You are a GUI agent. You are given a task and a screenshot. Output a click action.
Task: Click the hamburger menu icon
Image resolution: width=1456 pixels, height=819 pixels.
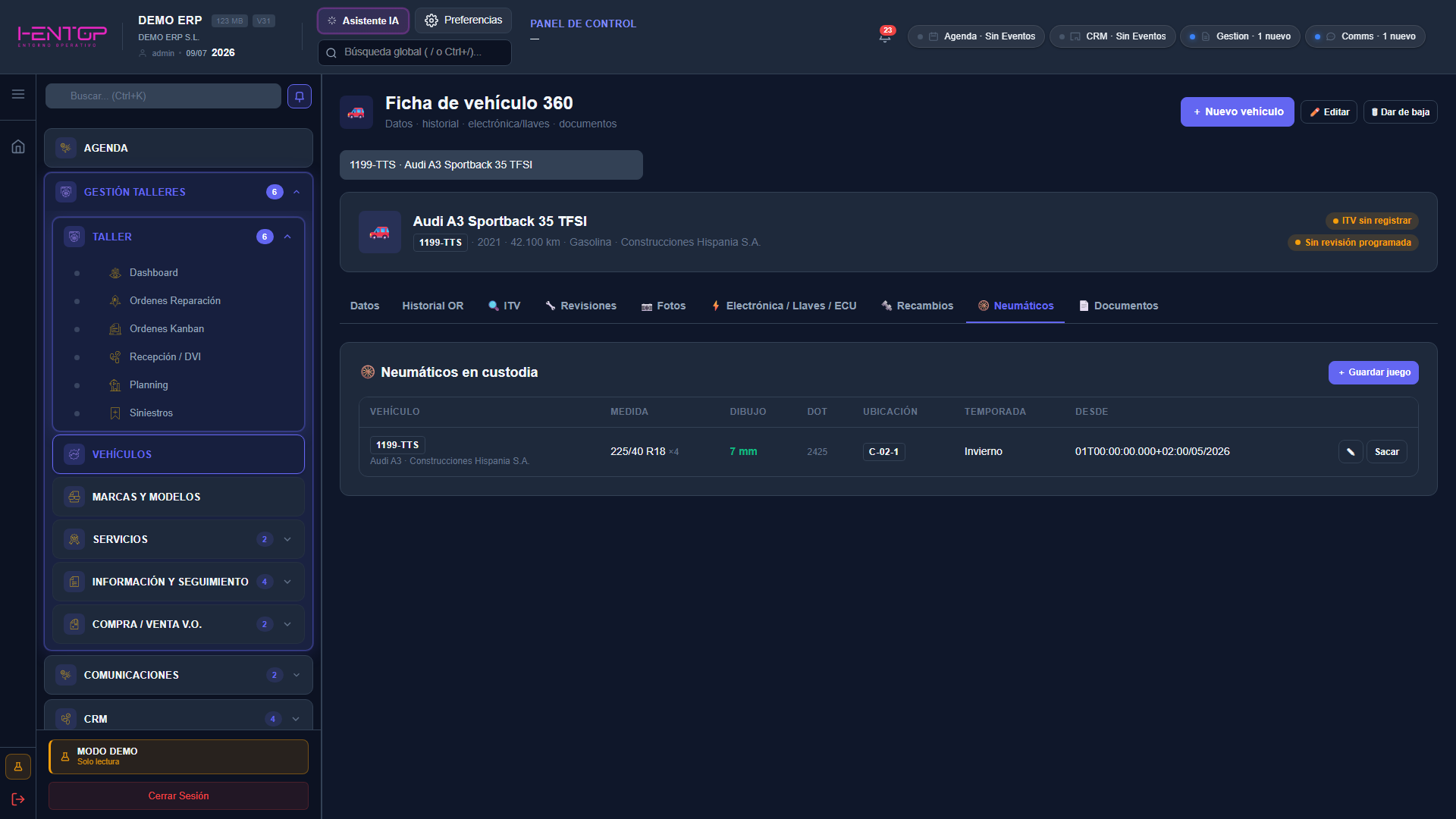pos(18,94)
